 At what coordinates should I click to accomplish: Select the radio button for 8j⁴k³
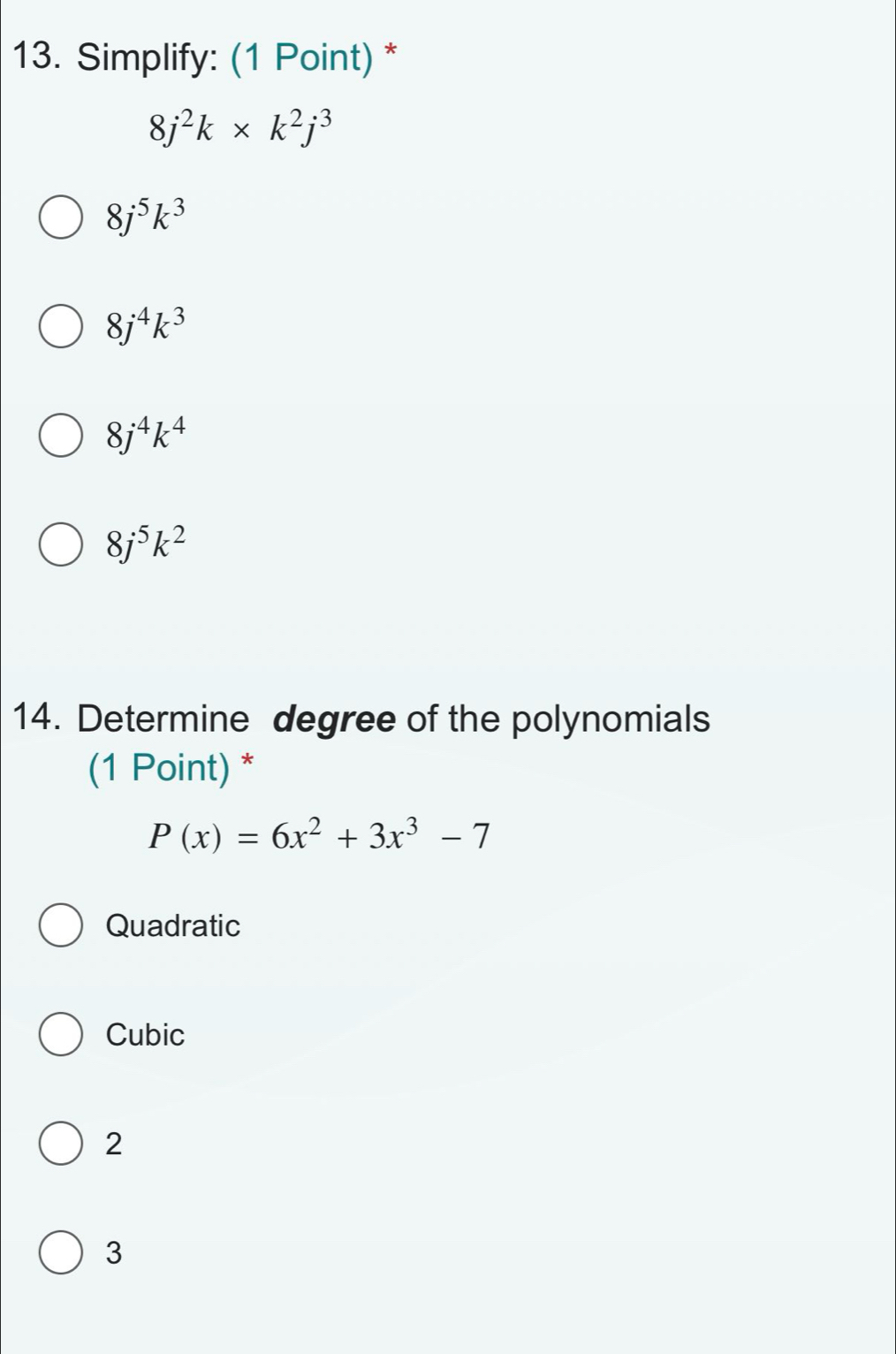tap(60, 327)
